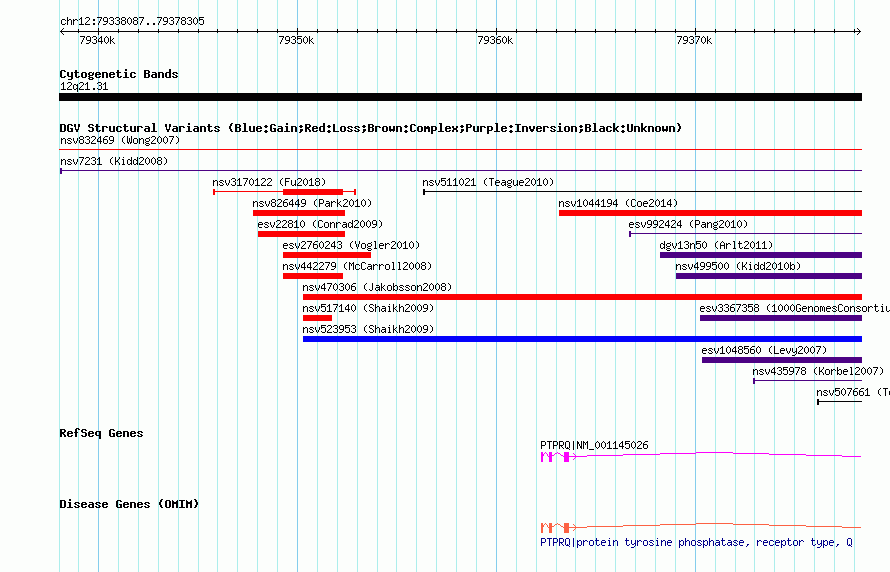Image resolution: width=890 pixels, height=572 pixels.
Task: Click the thin purple nsv7231 line
Action: (460, 171)
